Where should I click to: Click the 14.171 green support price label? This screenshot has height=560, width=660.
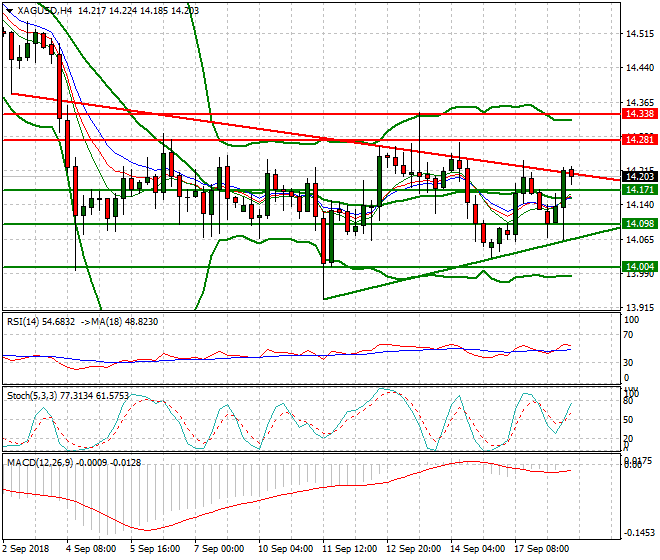pos(639,190)
